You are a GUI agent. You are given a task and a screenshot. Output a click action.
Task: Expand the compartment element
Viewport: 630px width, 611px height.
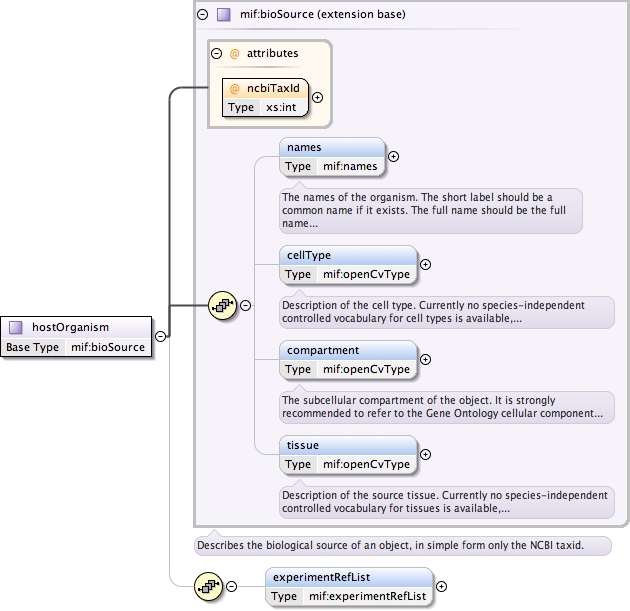coord(425,359)
